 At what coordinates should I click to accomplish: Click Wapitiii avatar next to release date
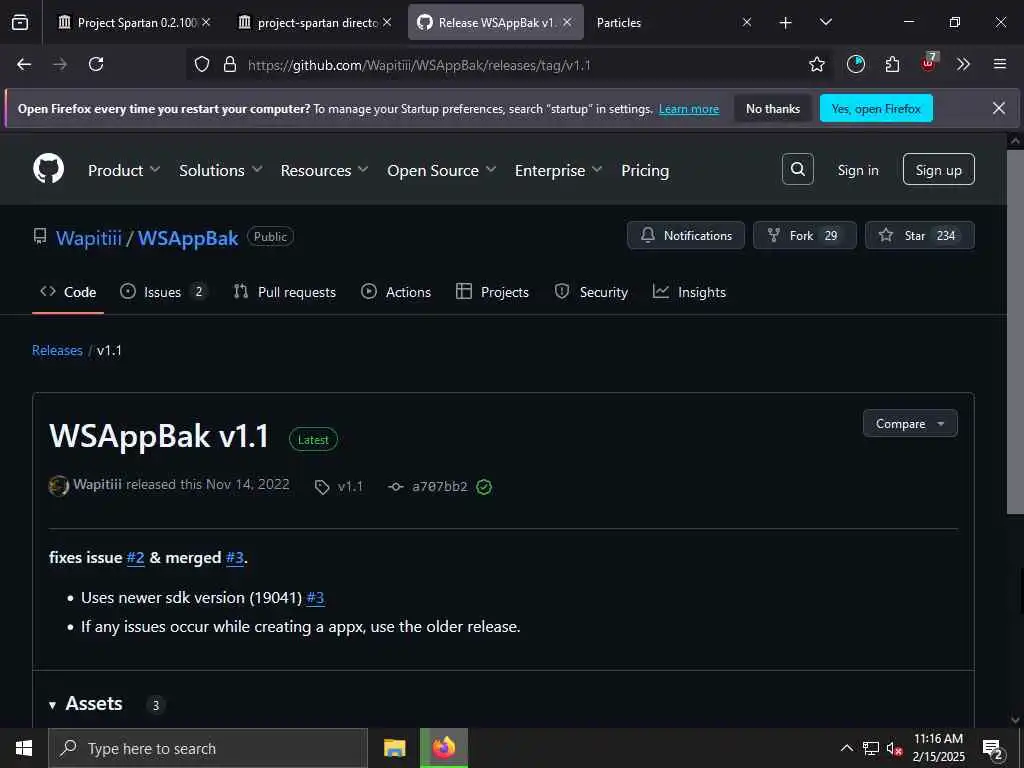coord(59,485)
